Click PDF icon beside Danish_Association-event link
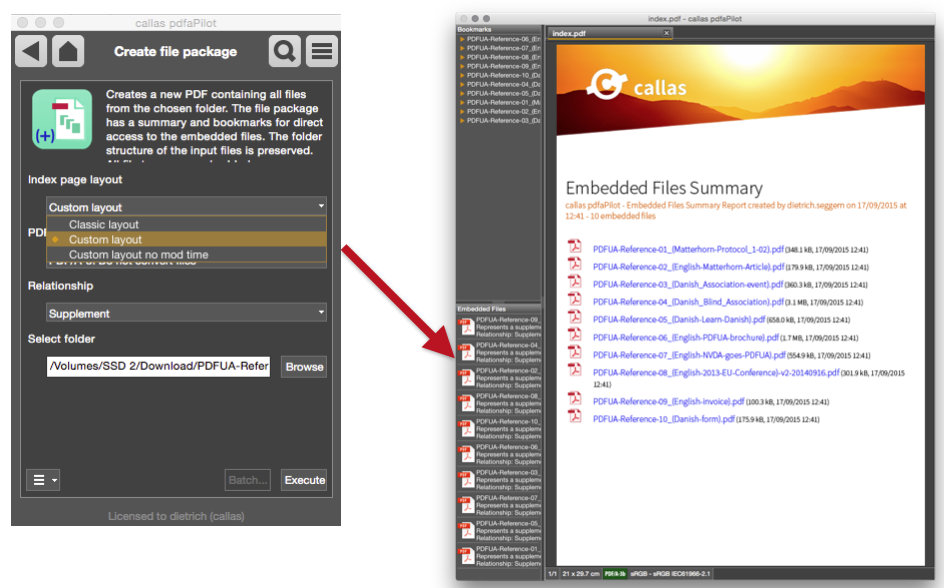 tap(575, 281)
